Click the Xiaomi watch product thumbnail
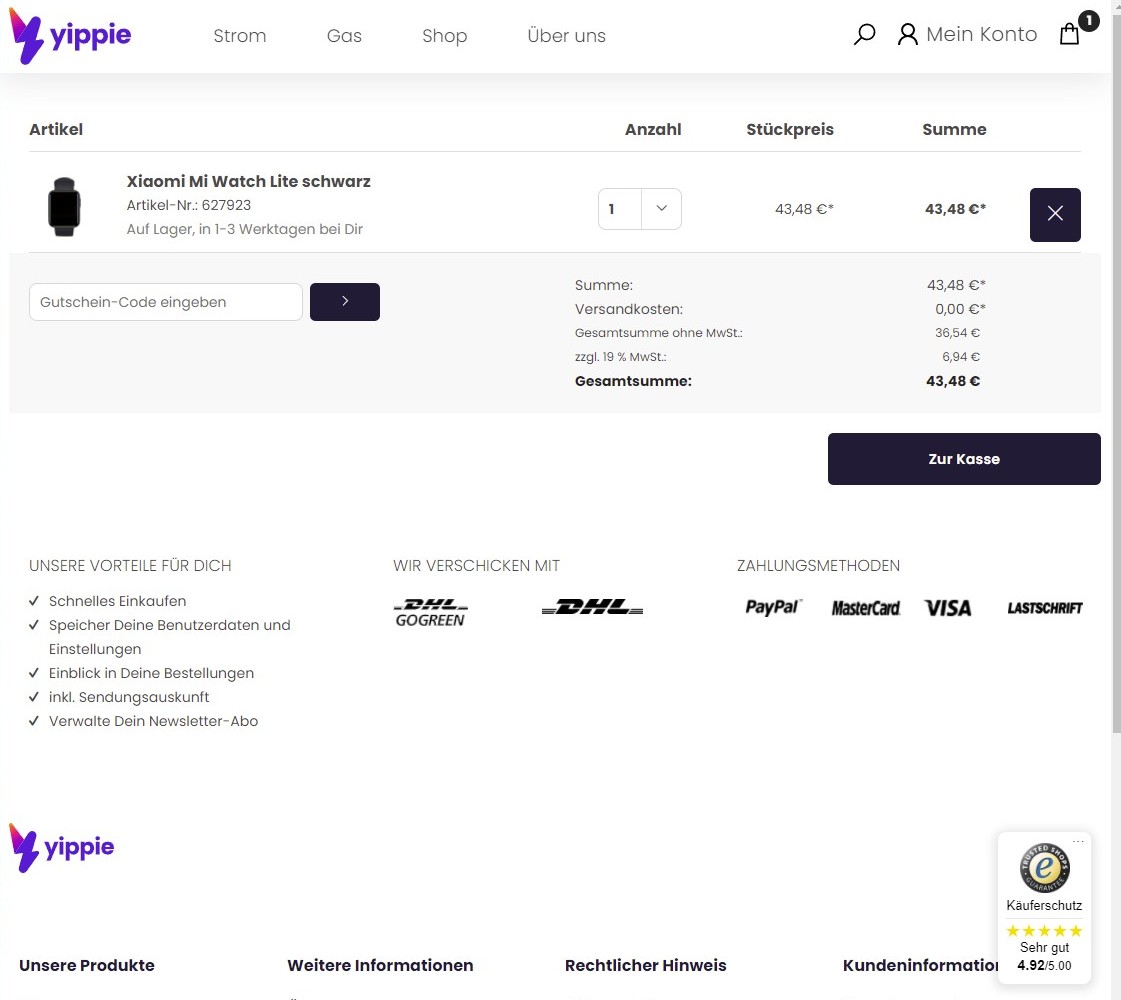This screenshot has height=1000, width=1121. pos(64,207)
